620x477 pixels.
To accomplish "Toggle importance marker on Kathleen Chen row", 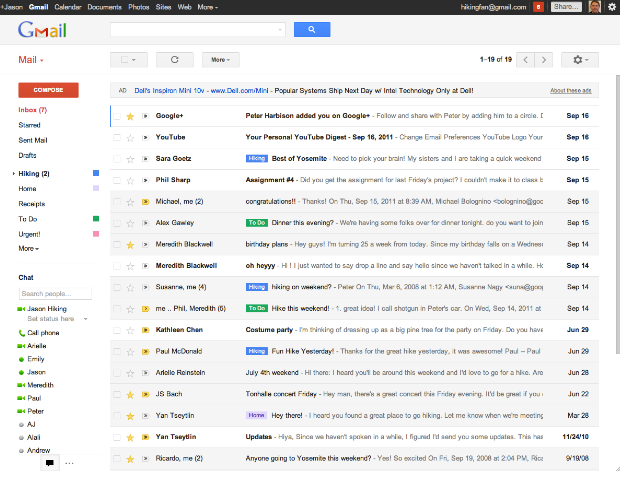I will [x=146, y=330].
